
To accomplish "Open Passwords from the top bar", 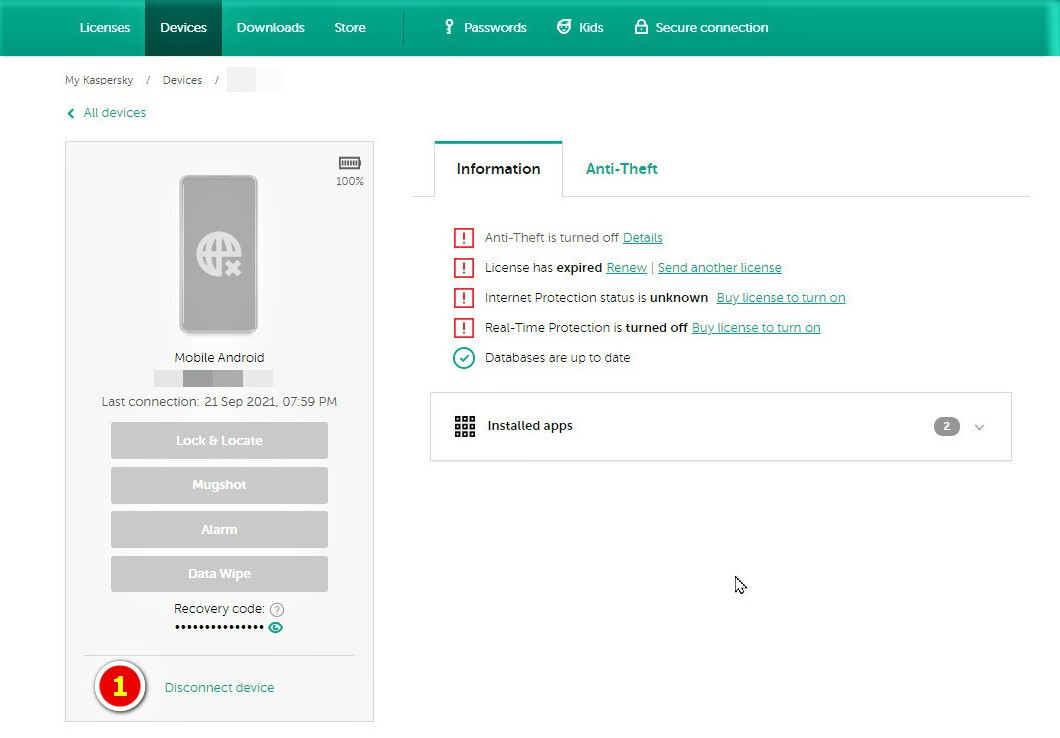I will tap(495, 28).
